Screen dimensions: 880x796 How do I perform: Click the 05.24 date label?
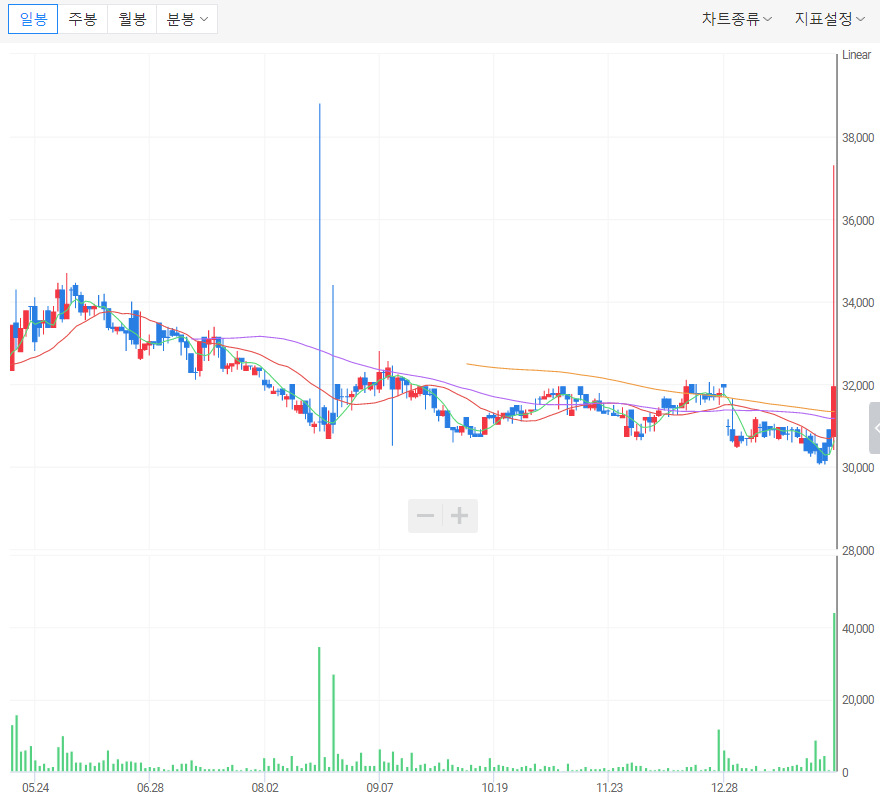(x=35, y=788)
